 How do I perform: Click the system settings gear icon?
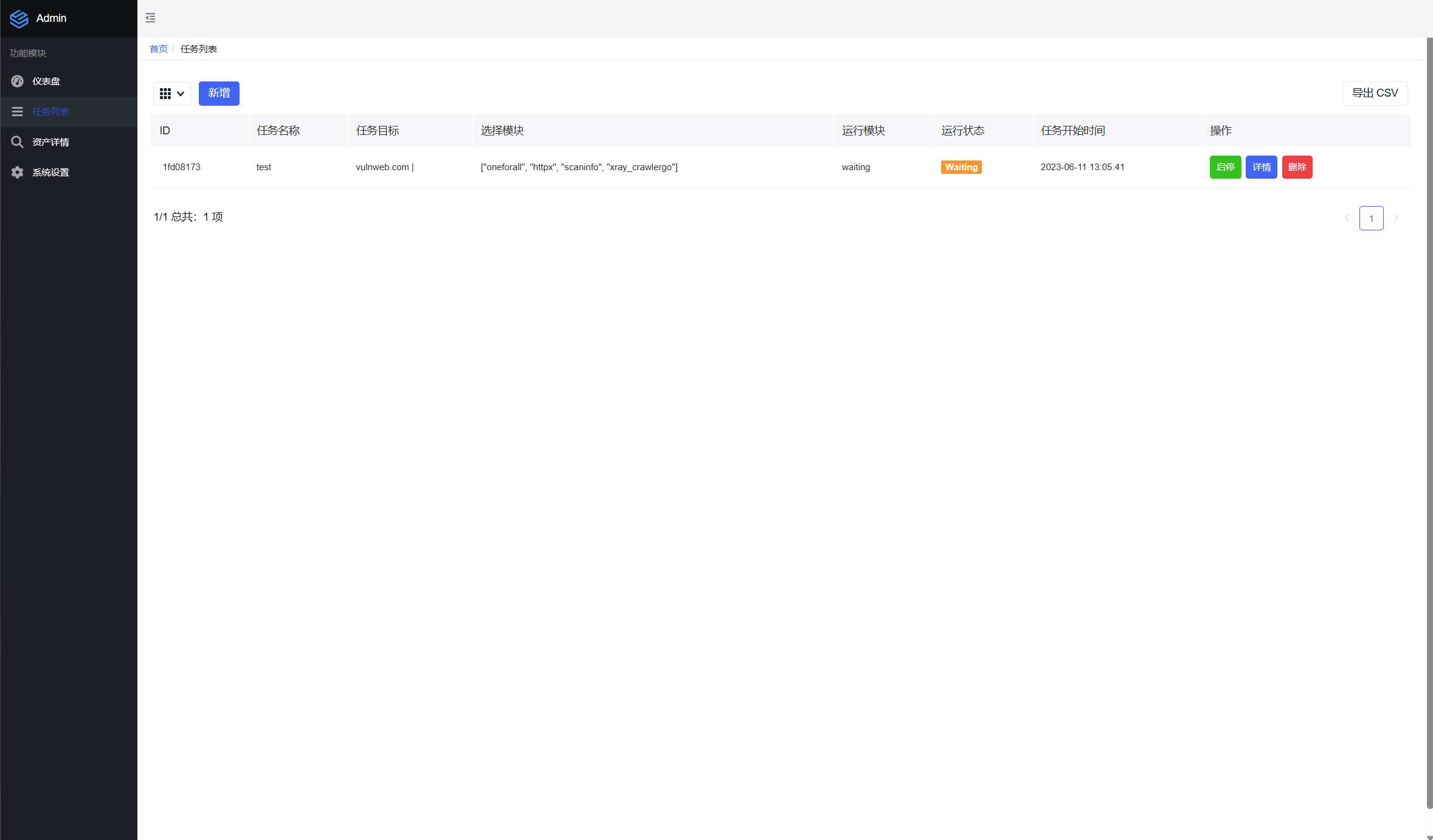(x=17, y=173)
